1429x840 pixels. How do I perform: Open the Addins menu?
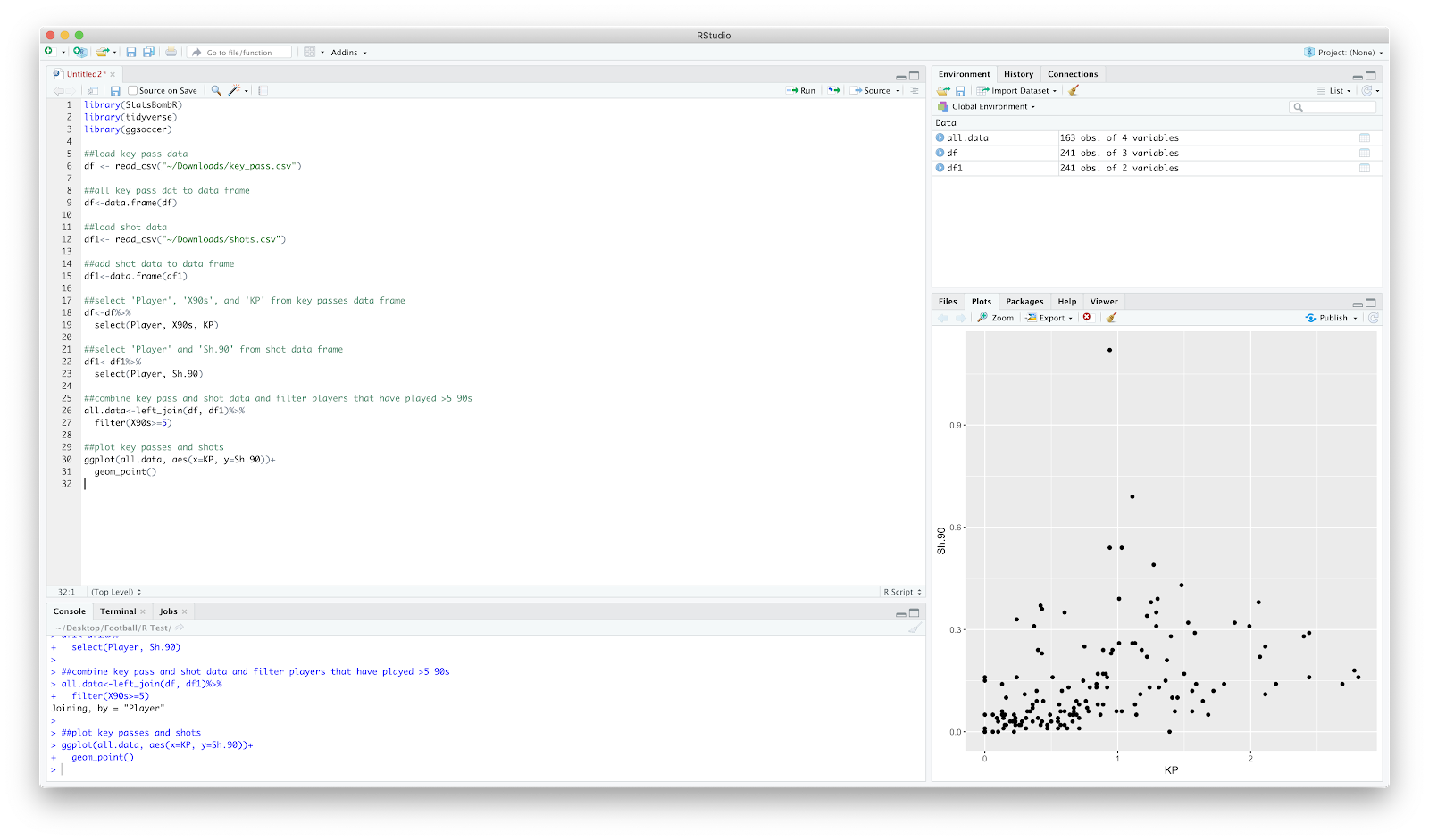click(x=348, y=53)
